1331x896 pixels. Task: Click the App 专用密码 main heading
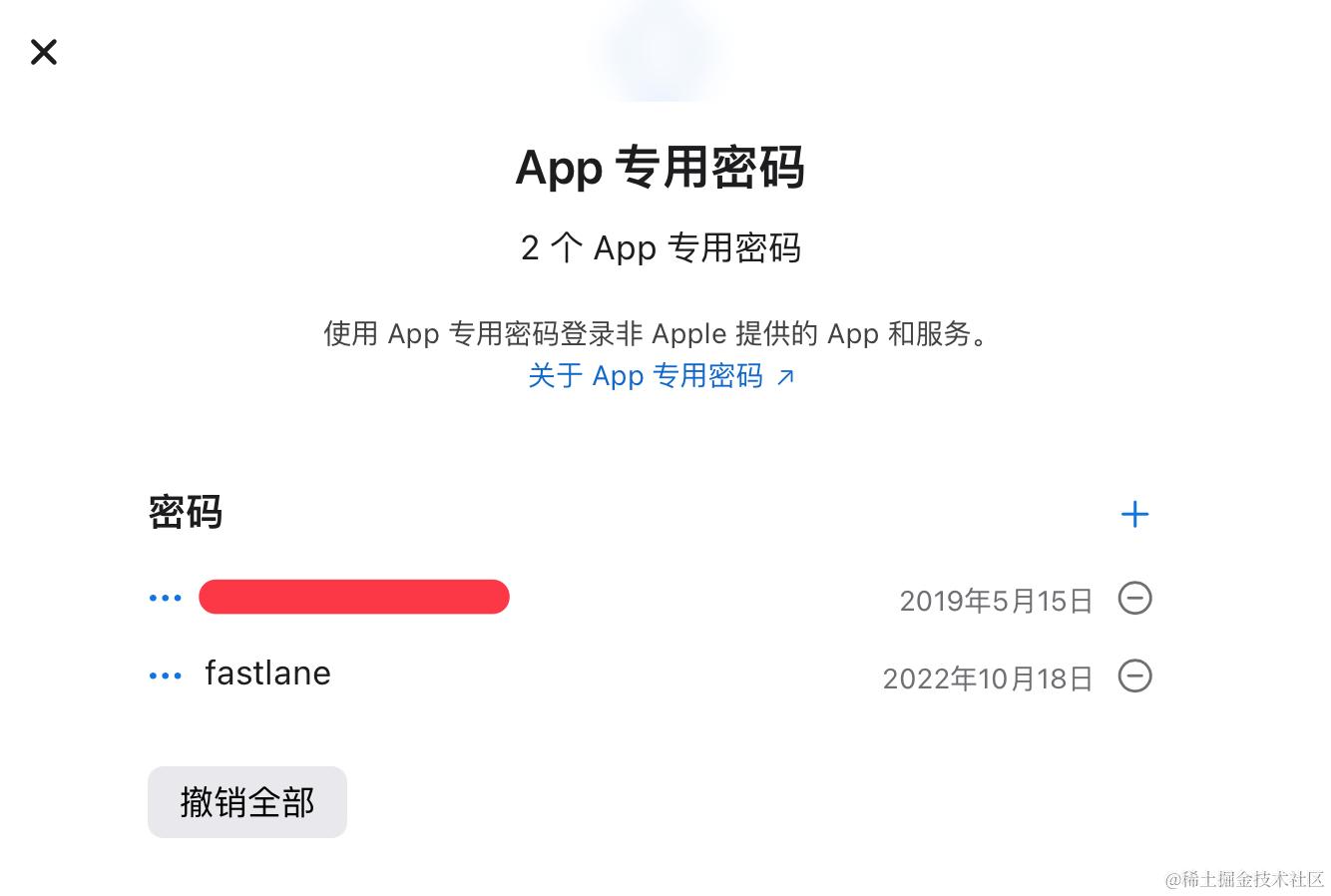(x=660, y=167)
